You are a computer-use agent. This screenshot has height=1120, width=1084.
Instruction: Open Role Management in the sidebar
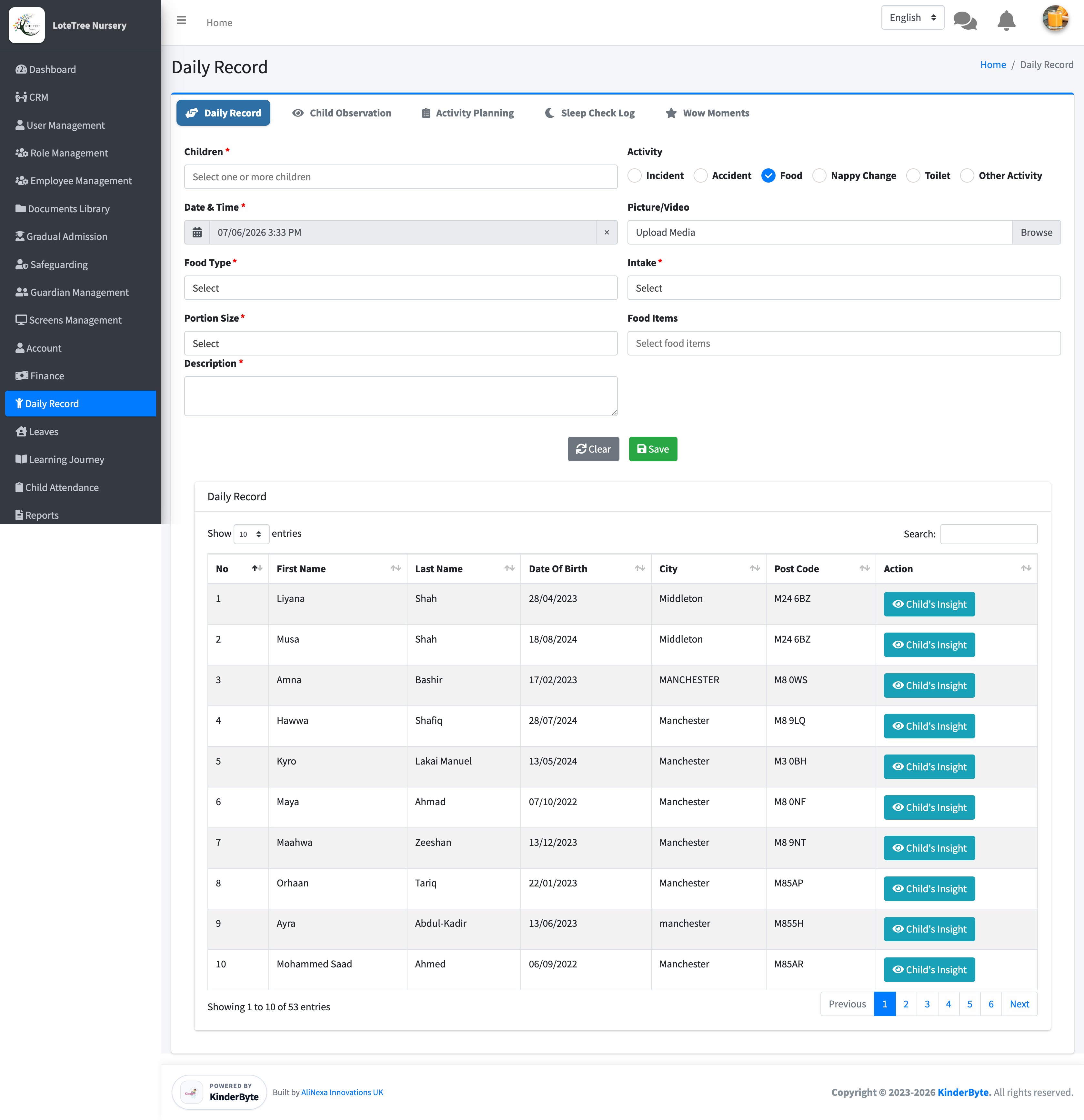[x=81, y=153]
